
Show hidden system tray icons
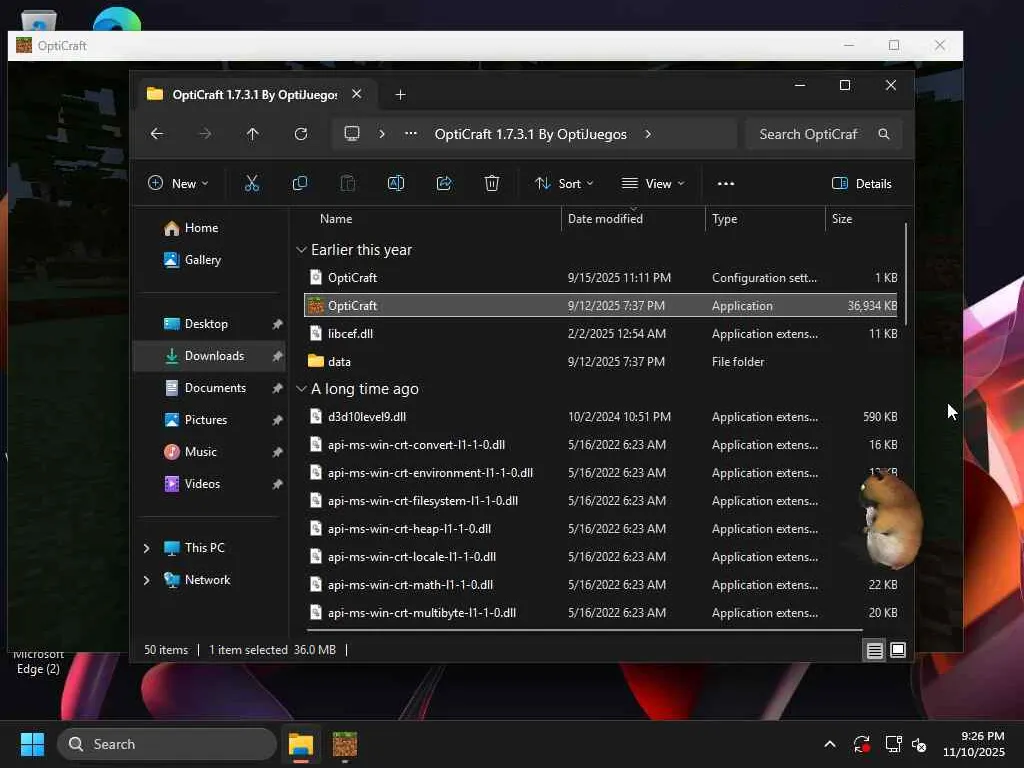coord(830,744)
